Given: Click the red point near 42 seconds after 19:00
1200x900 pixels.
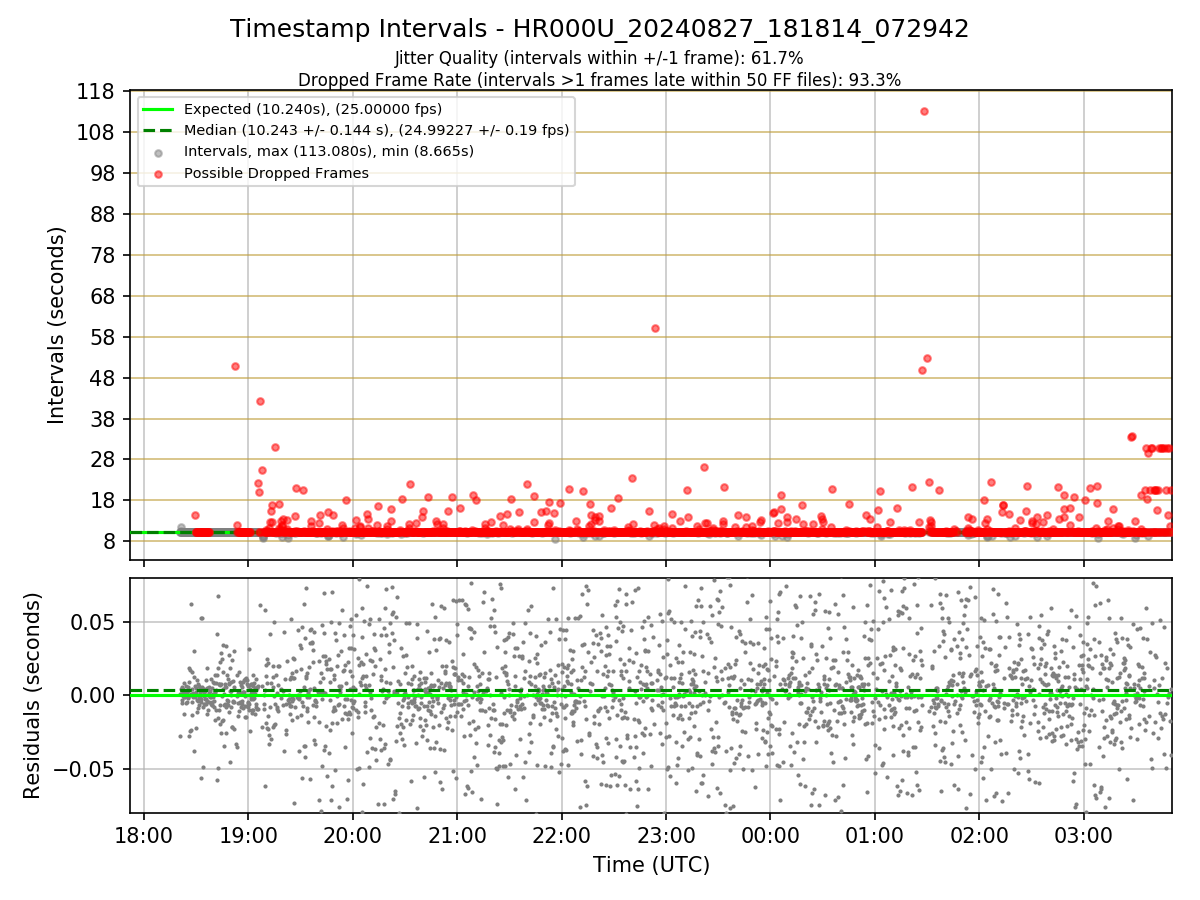Looking at the screenshot, I should tap(260, 401).
